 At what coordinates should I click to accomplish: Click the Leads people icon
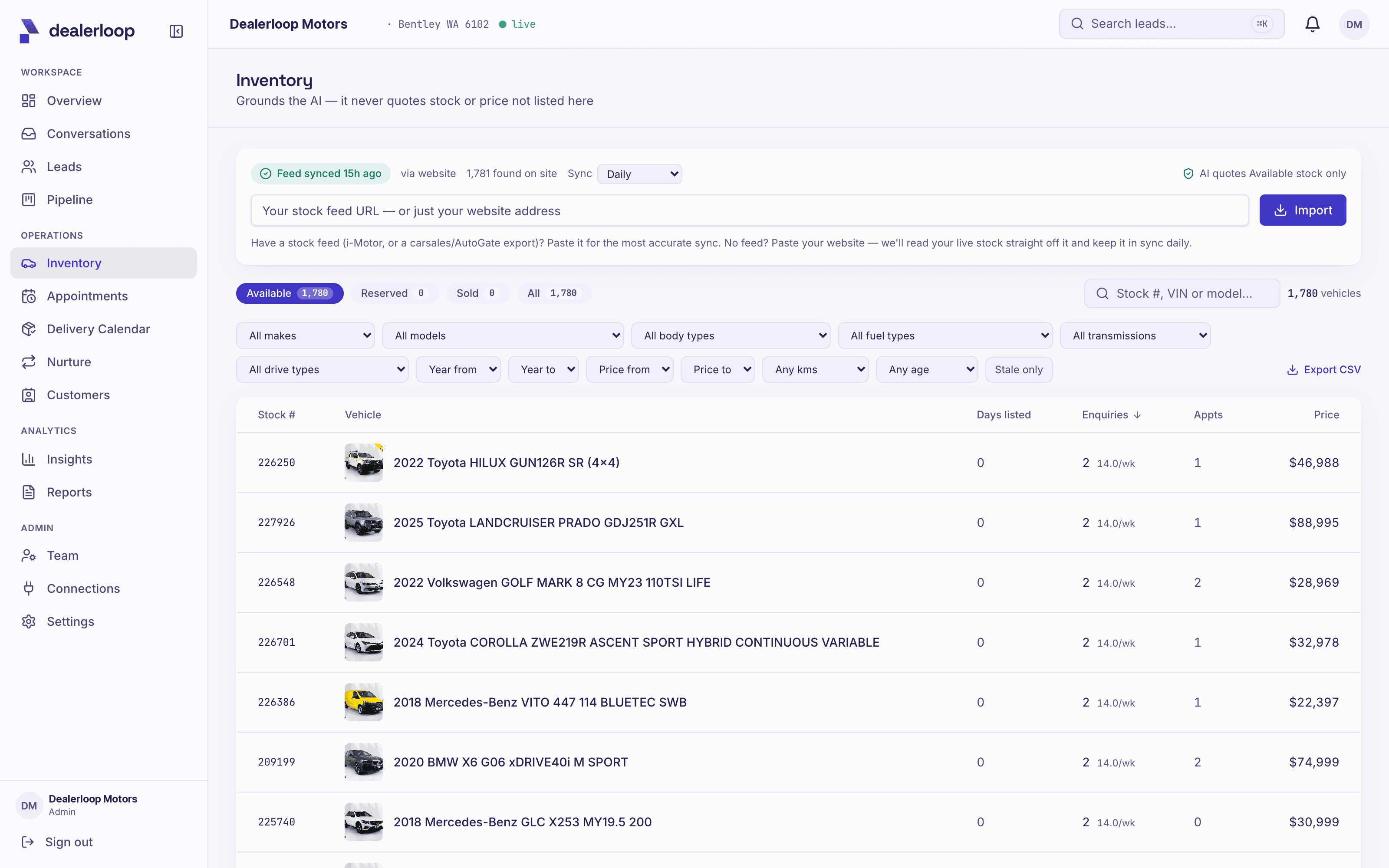click(29, 167)
